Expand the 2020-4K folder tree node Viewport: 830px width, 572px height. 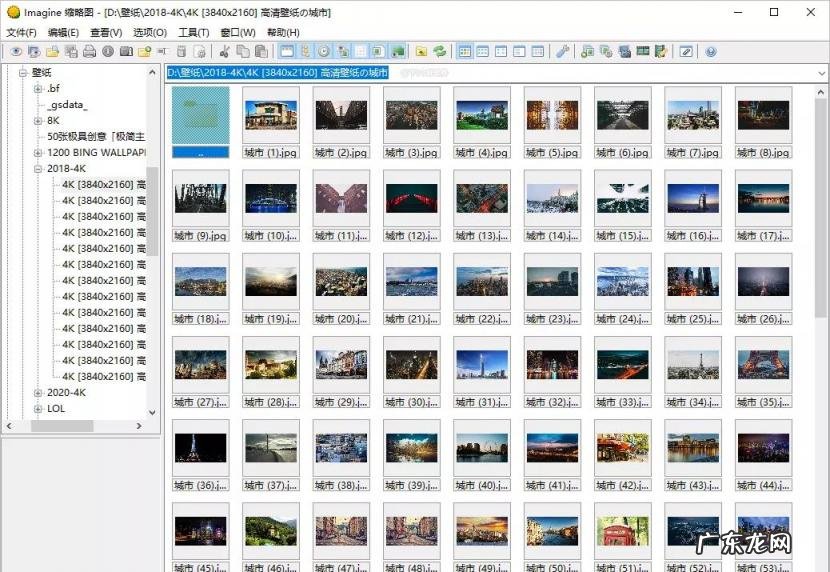38,393
